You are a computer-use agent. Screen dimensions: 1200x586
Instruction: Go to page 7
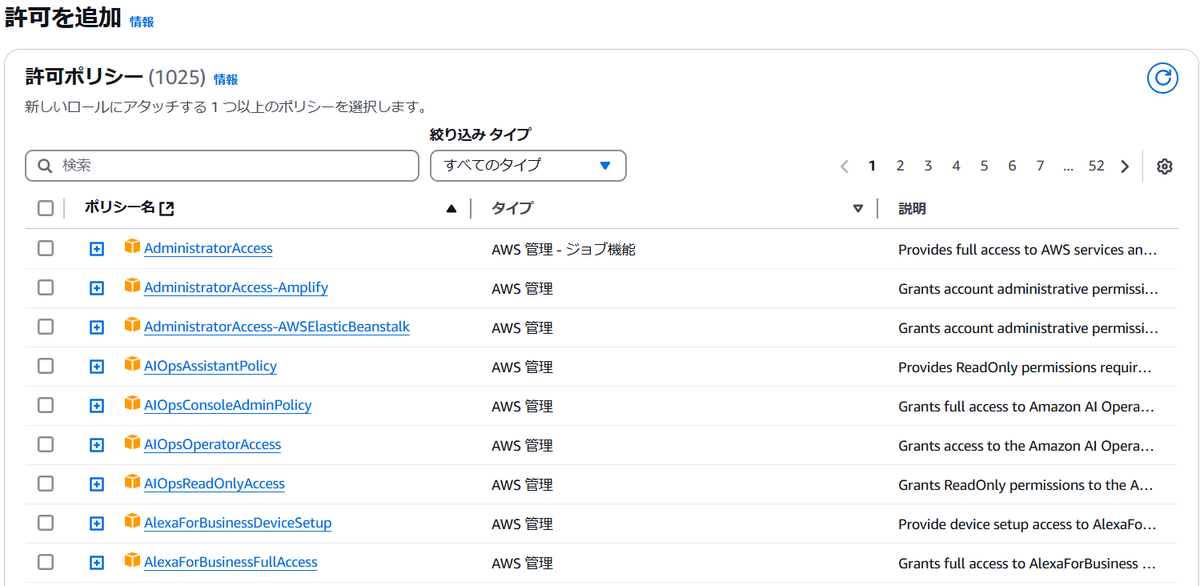point(1040,166)
